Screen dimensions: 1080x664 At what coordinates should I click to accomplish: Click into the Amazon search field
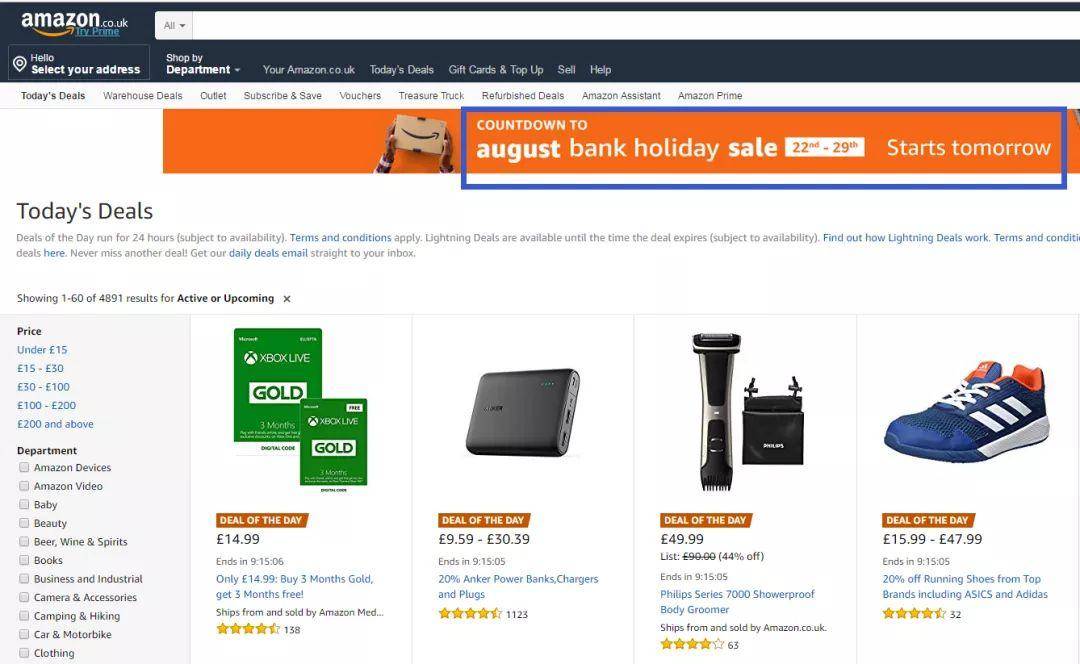[636, 25]
